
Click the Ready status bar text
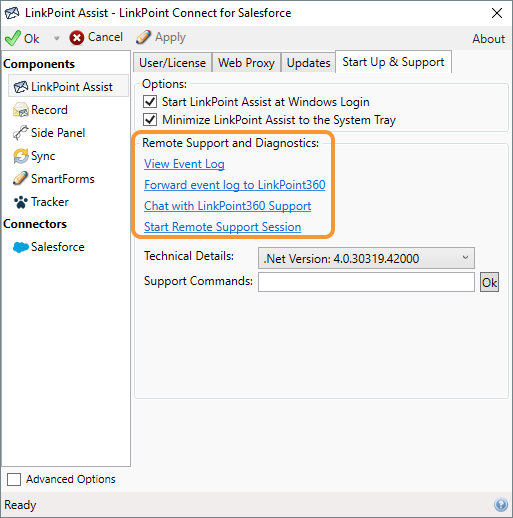click(x=20, y=505)
